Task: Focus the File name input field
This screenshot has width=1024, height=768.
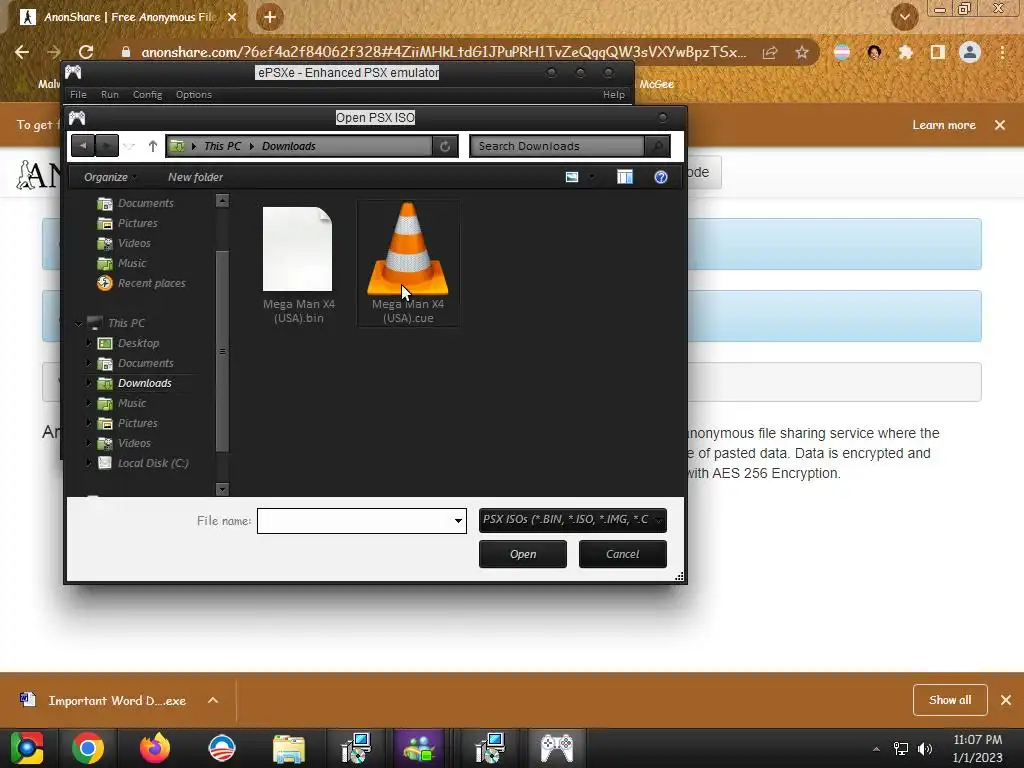Action: 354,520
